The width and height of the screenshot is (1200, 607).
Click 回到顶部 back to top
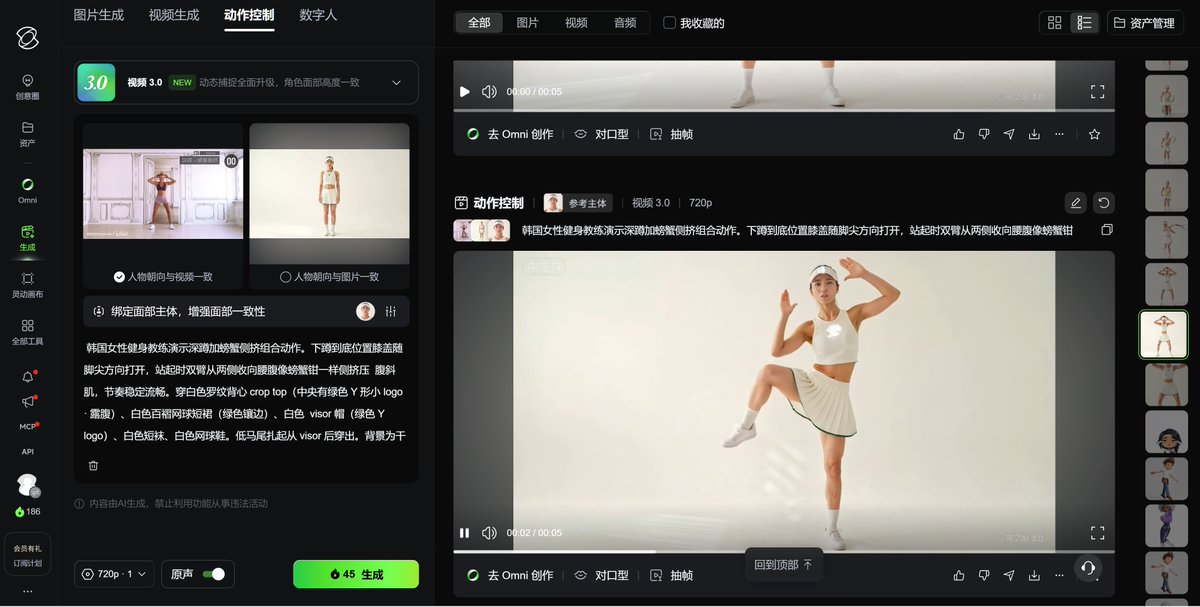(784, 565)
